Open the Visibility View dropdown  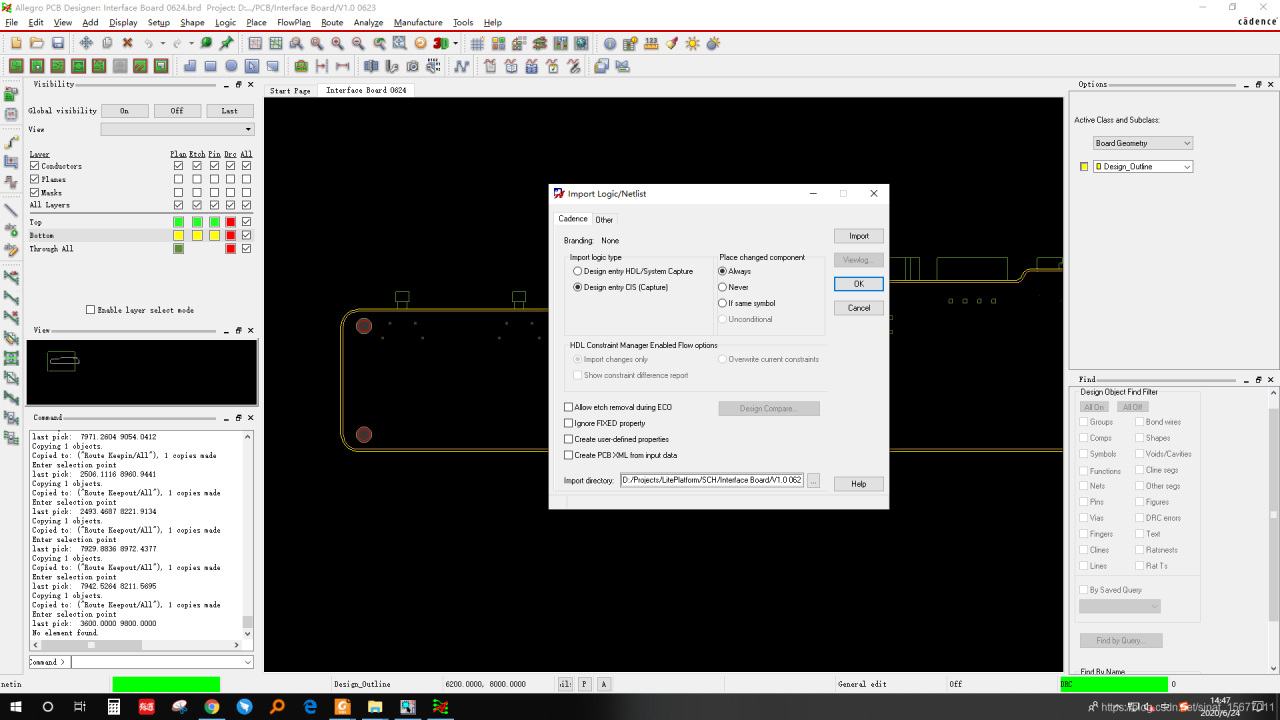(x=177, y=129)
